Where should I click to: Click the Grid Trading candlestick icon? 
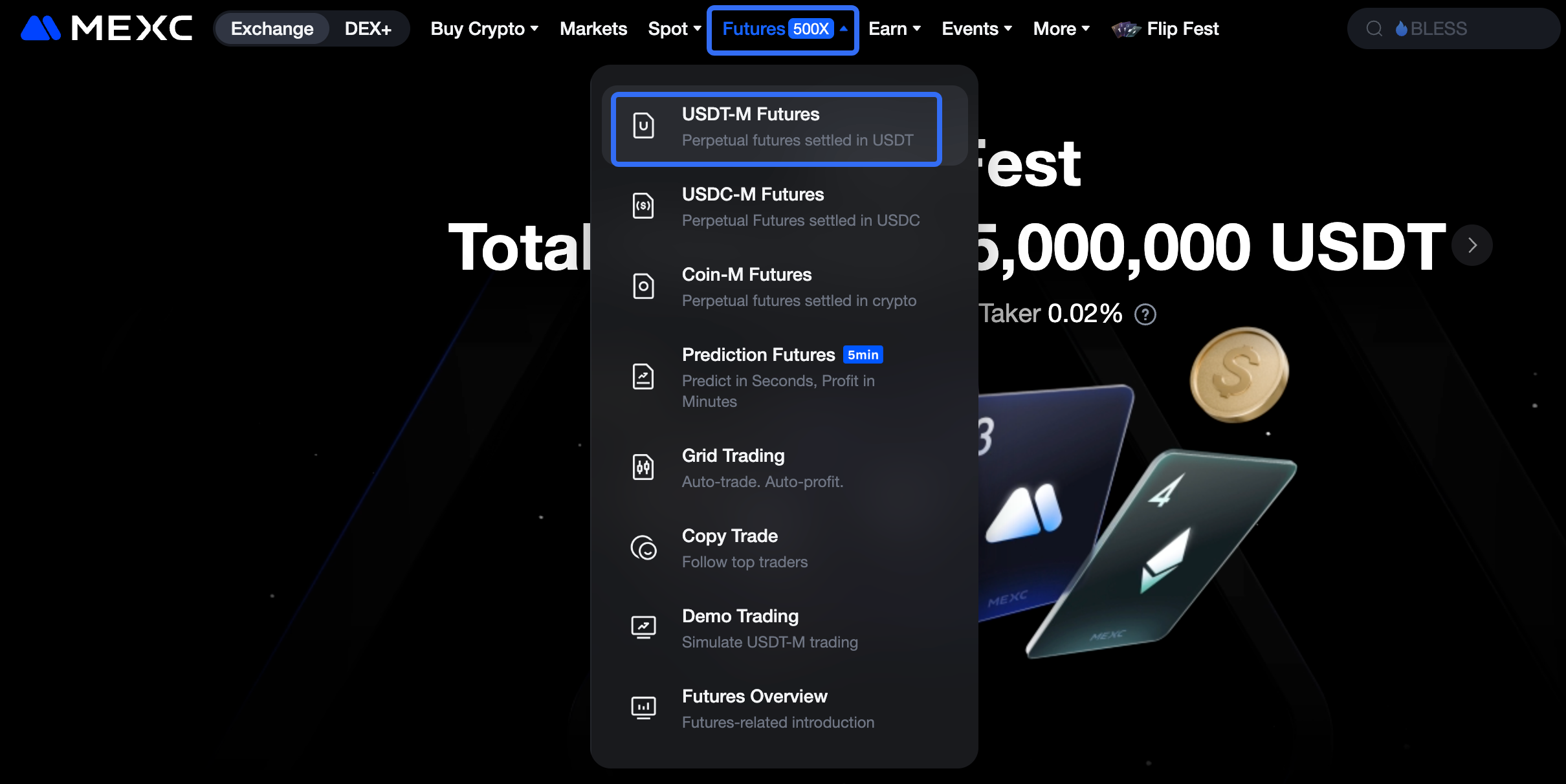[643, 468]
